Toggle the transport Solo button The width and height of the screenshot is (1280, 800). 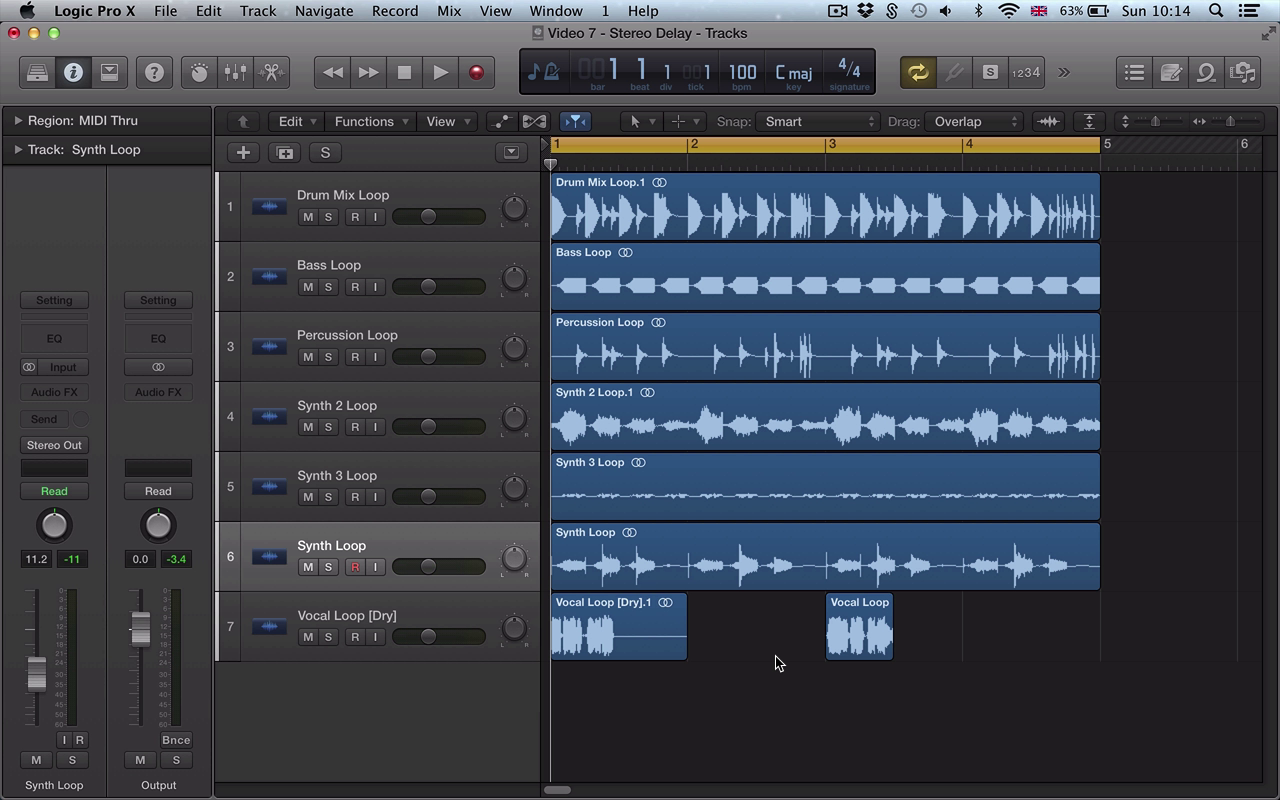[990, 72]
